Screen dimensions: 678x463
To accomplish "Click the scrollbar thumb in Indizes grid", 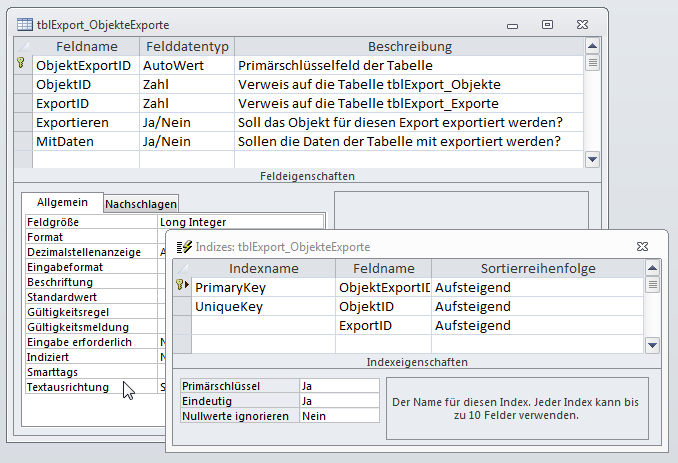I will (652, 285).
